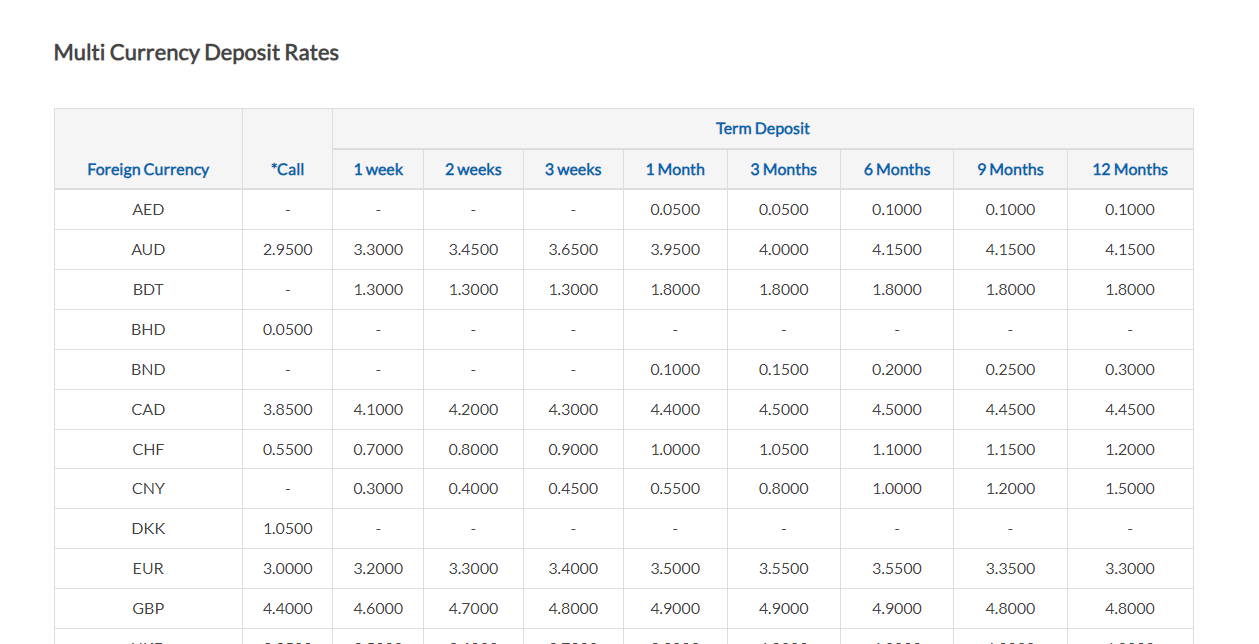Select the *Call column header

(x=287, y=169)
